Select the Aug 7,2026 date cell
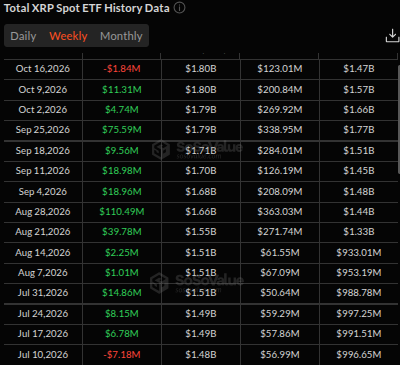Image resolution: width=400 pixels, height=365 pixels. coord(43,273)
